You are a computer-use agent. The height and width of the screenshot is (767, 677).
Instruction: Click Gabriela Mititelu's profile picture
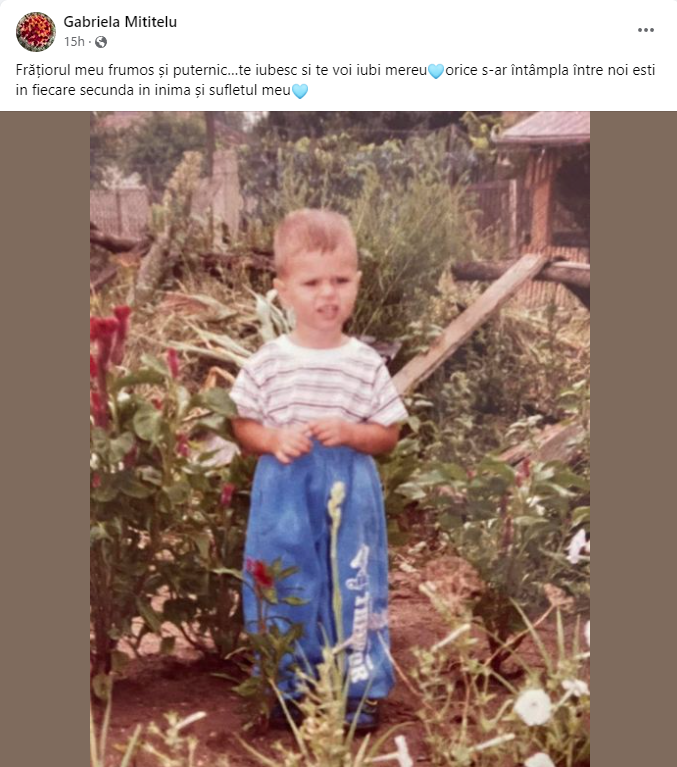(x=35, y=31)
